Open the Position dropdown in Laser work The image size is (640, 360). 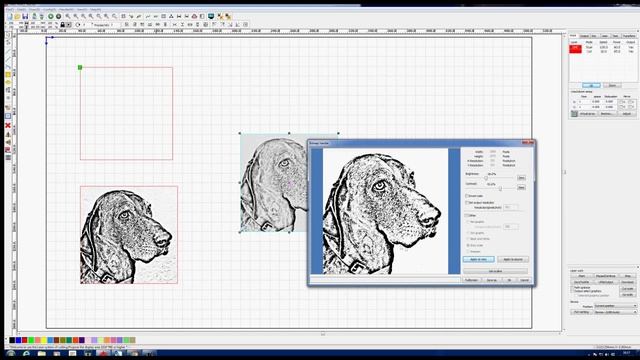[x=615, y=306]
